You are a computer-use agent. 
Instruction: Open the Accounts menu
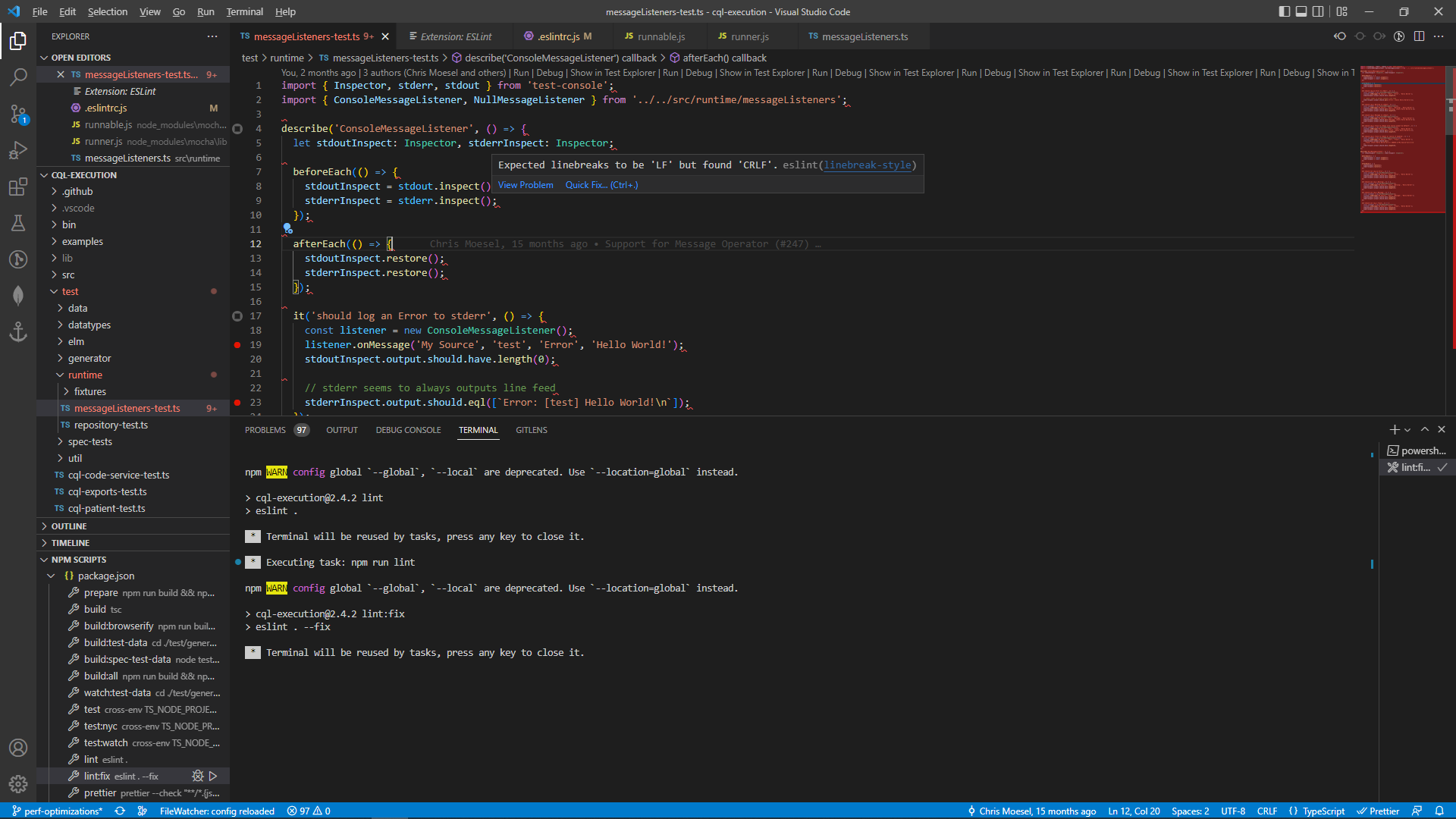coord(18,748)
